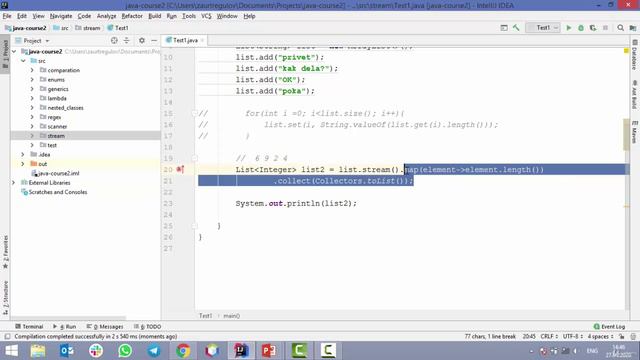Open Event Log from status bar
Screen dimensions: 640x360
(609, 327)
